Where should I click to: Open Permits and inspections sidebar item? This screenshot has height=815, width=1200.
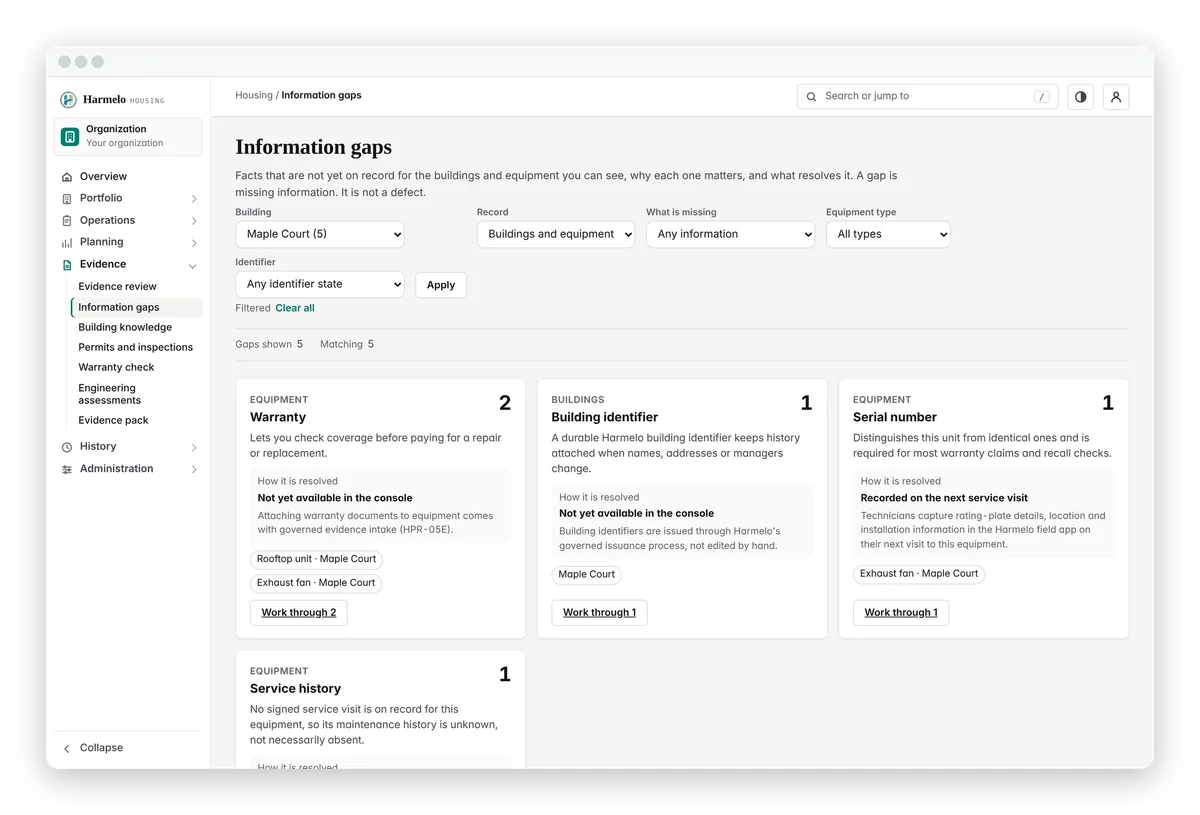tap(136, 347)
